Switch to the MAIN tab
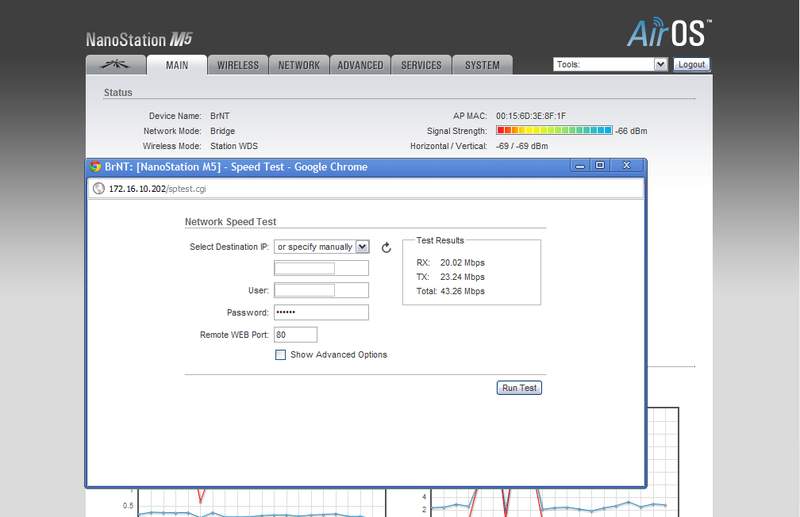Viewport: 800px width, 517px height. (x=177, y=65)
